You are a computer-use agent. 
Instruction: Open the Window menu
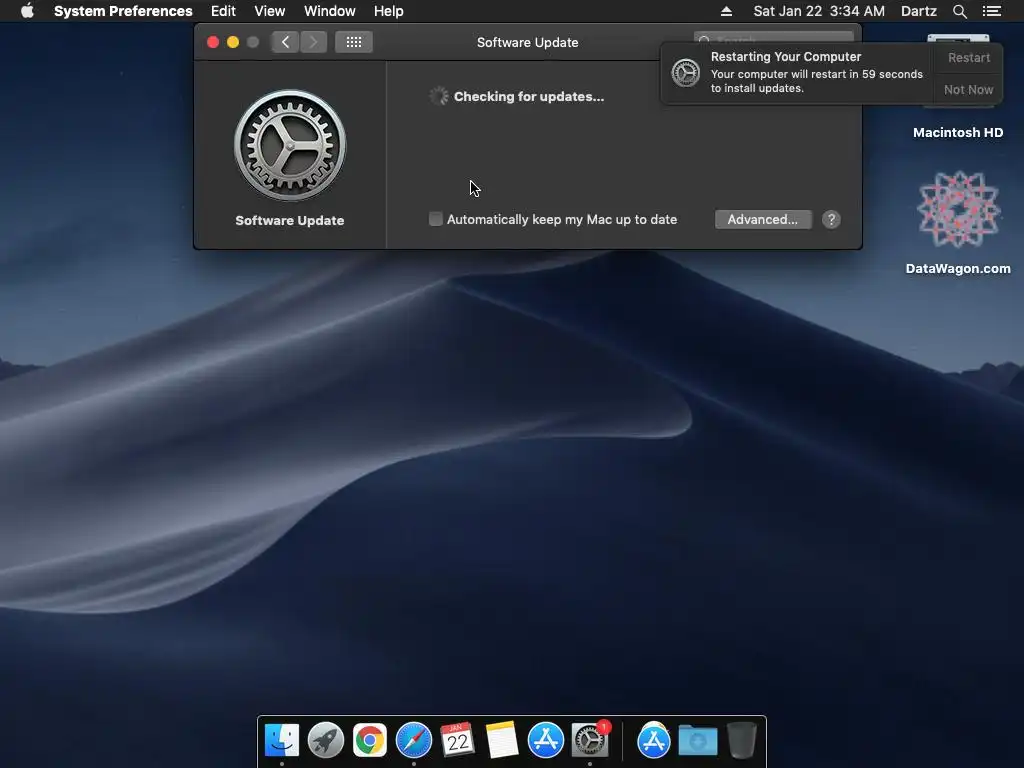(x=330, y=11)
